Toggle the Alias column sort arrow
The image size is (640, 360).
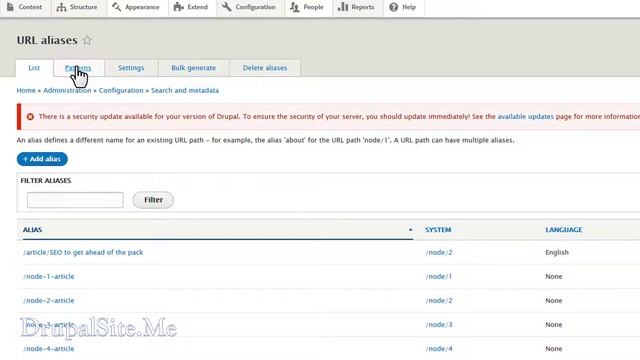pyautogui.click(x=410, y=230)
